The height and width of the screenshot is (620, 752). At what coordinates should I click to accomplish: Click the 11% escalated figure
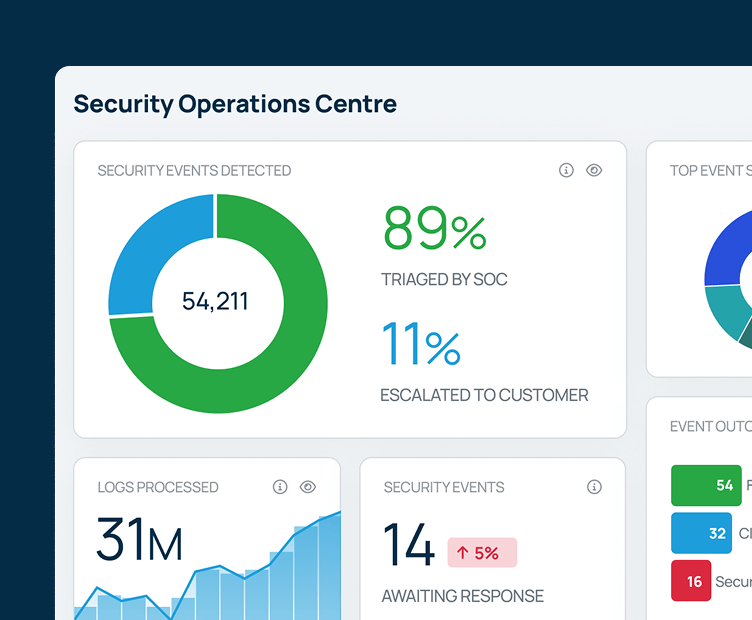(421, 345)
